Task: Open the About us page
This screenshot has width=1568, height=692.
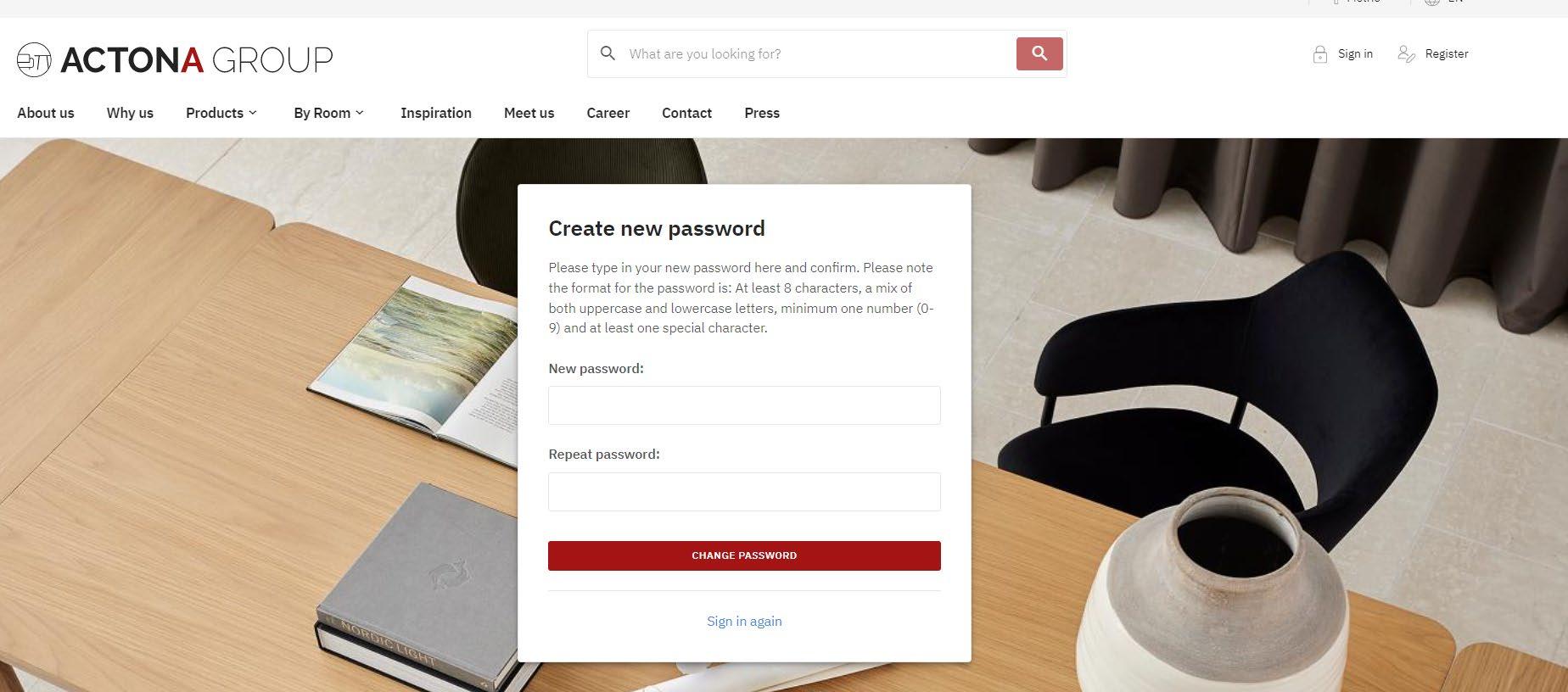Action: [46, 113]
